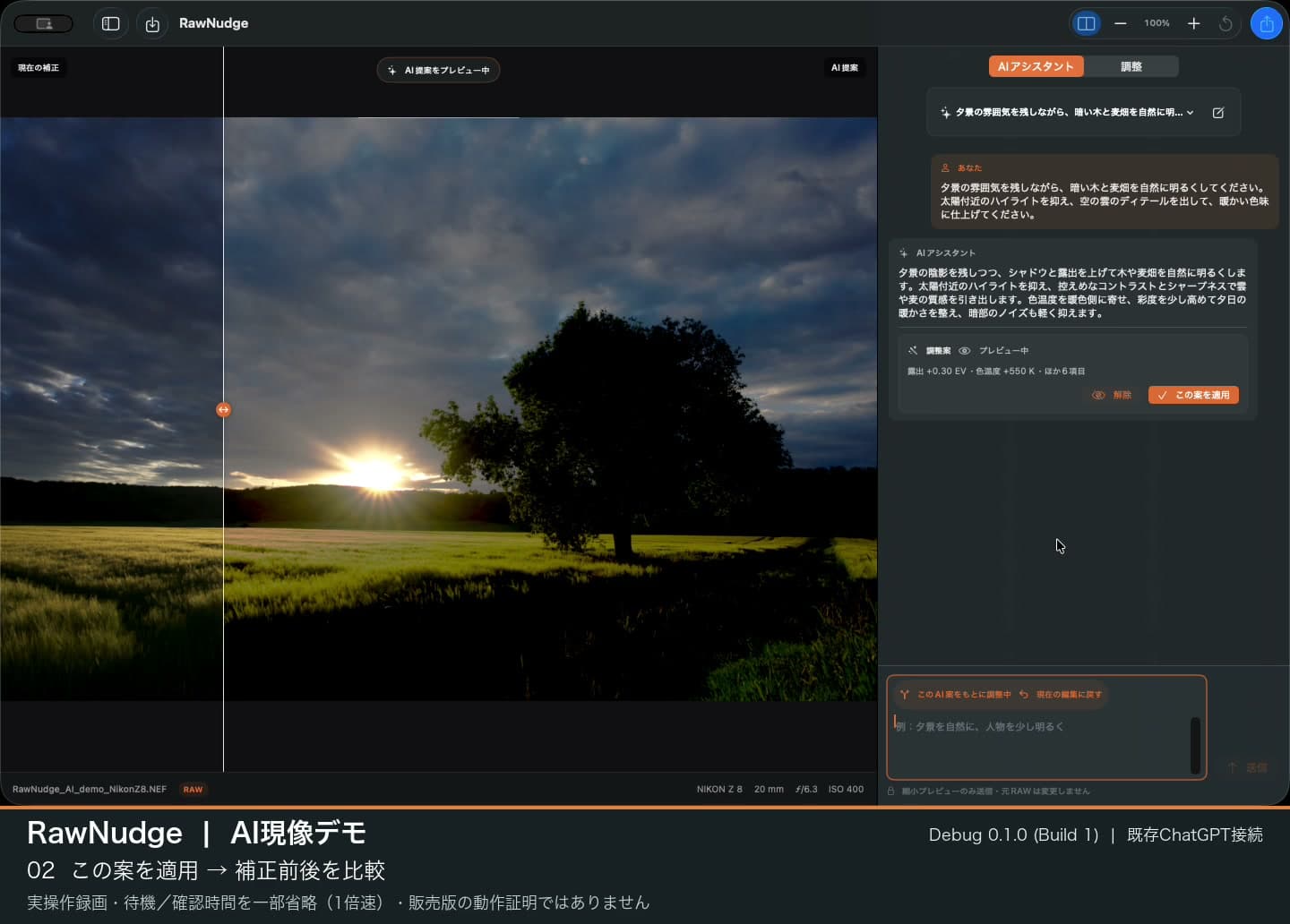
Task: Click the 露出 +0.30 EV summary line
Action: pos(996,371)
